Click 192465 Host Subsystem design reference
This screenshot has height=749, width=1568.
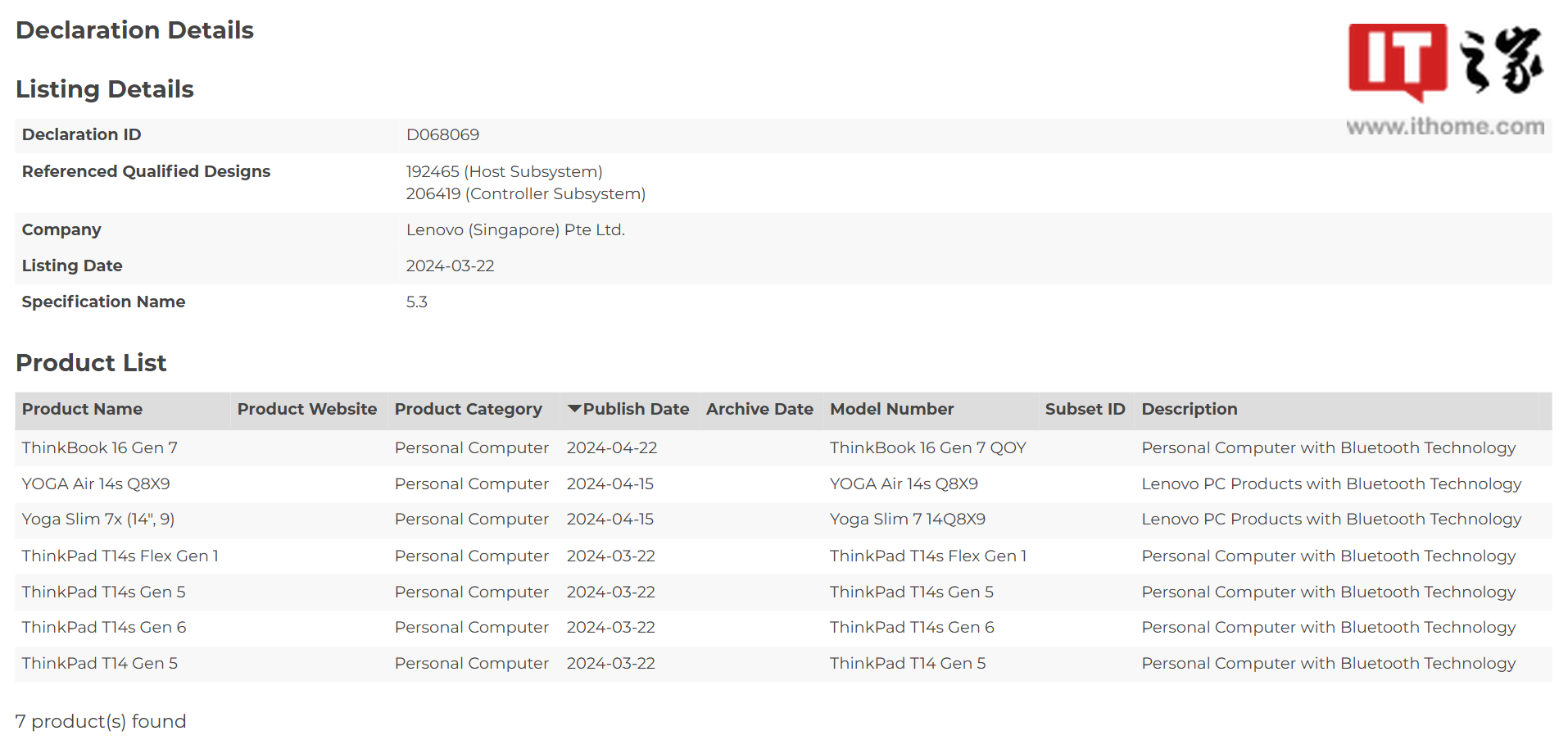coord(504,172)
